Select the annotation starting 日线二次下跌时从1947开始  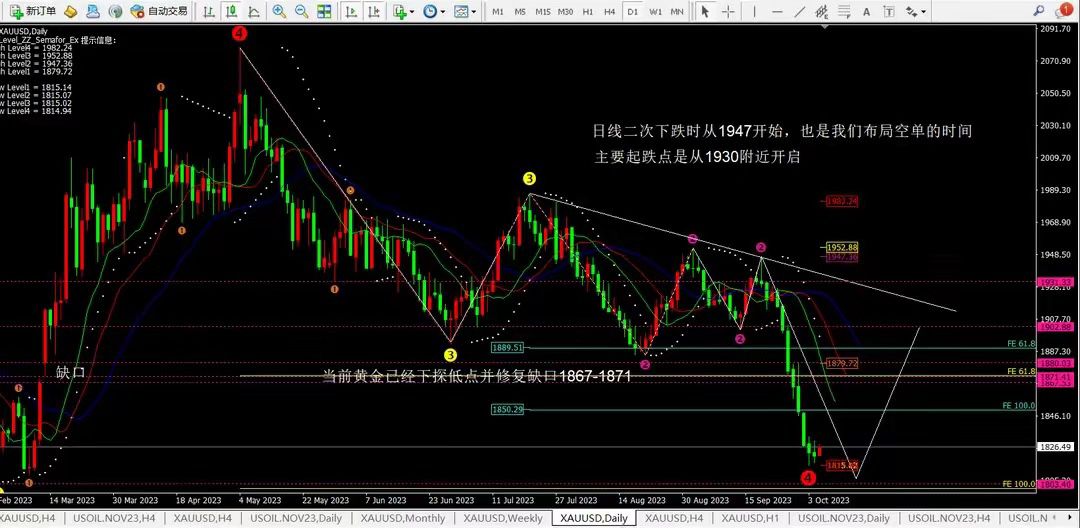[x=783, y=131]
